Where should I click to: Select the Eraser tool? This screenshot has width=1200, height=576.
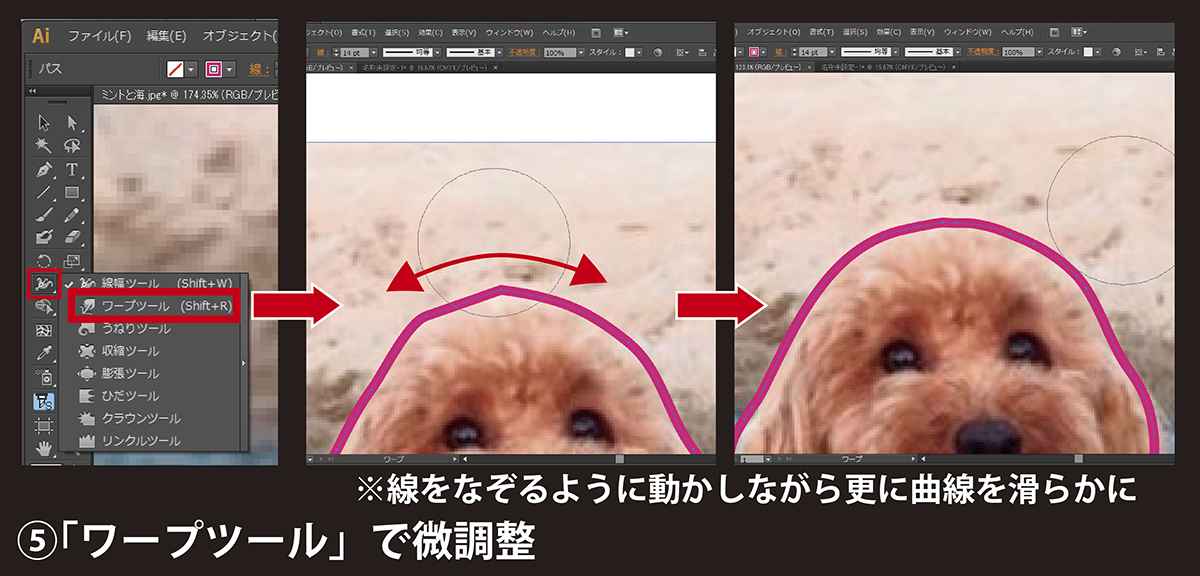tap(72, 238)
